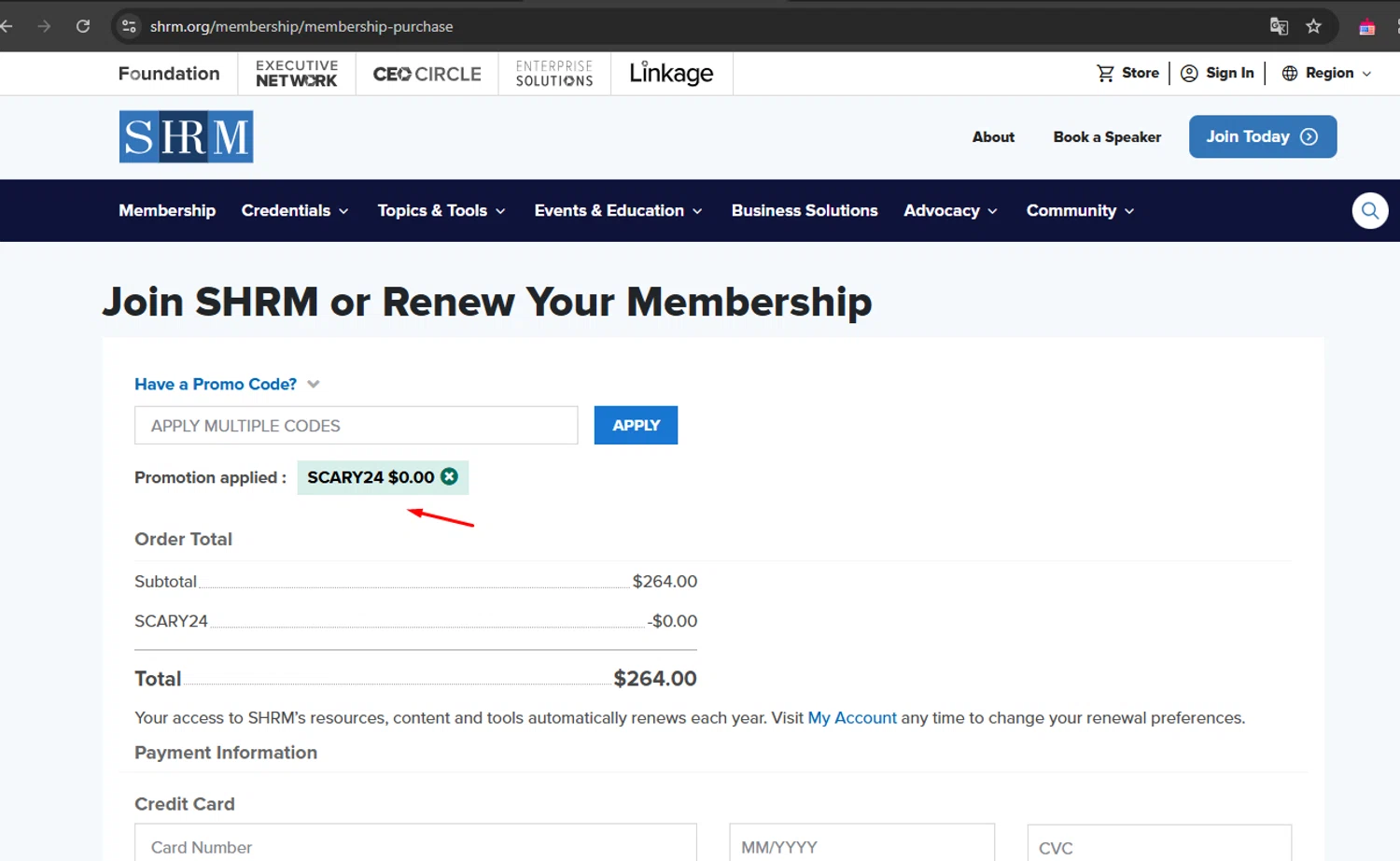Open site information icon in address bar
Viewport: 1400px width, 861px height.
click(x=130, y=26)
